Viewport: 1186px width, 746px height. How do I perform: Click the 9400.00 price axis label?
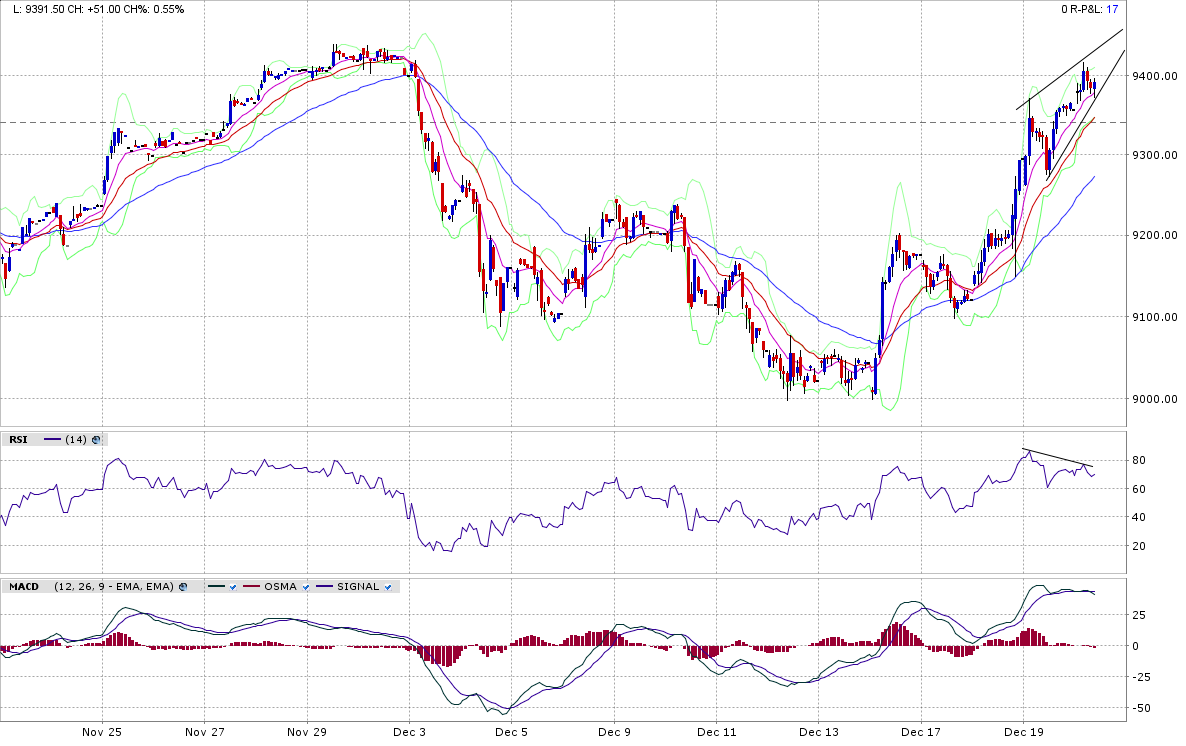[1154, 76]
